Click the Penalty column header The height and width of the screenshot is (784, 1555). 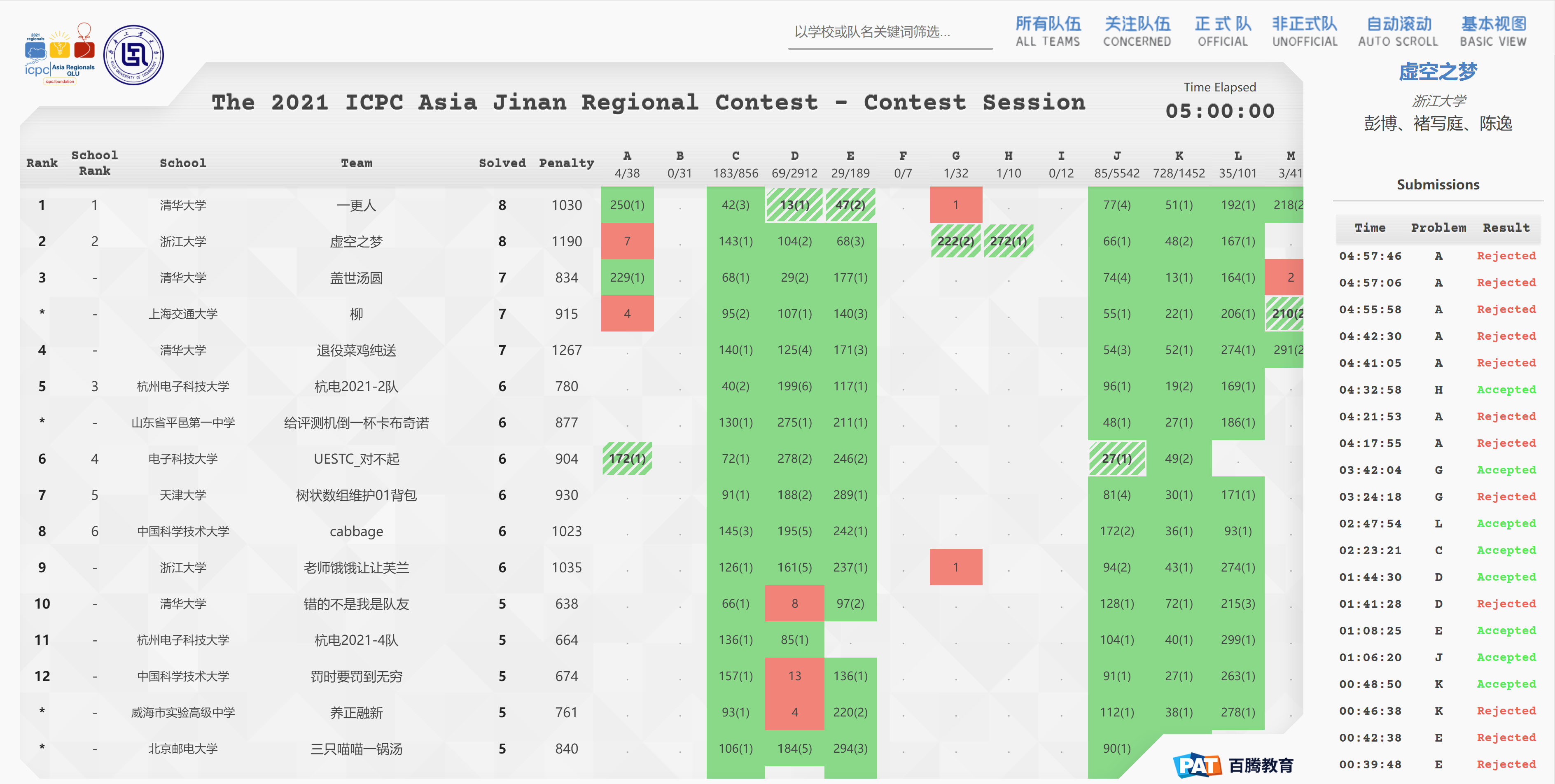click(x=566, y=163)
